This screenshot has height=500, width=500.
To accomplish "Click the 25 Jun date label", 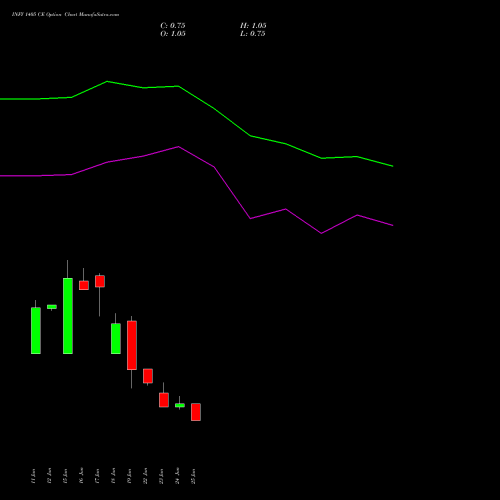I will tap(193, 476).
